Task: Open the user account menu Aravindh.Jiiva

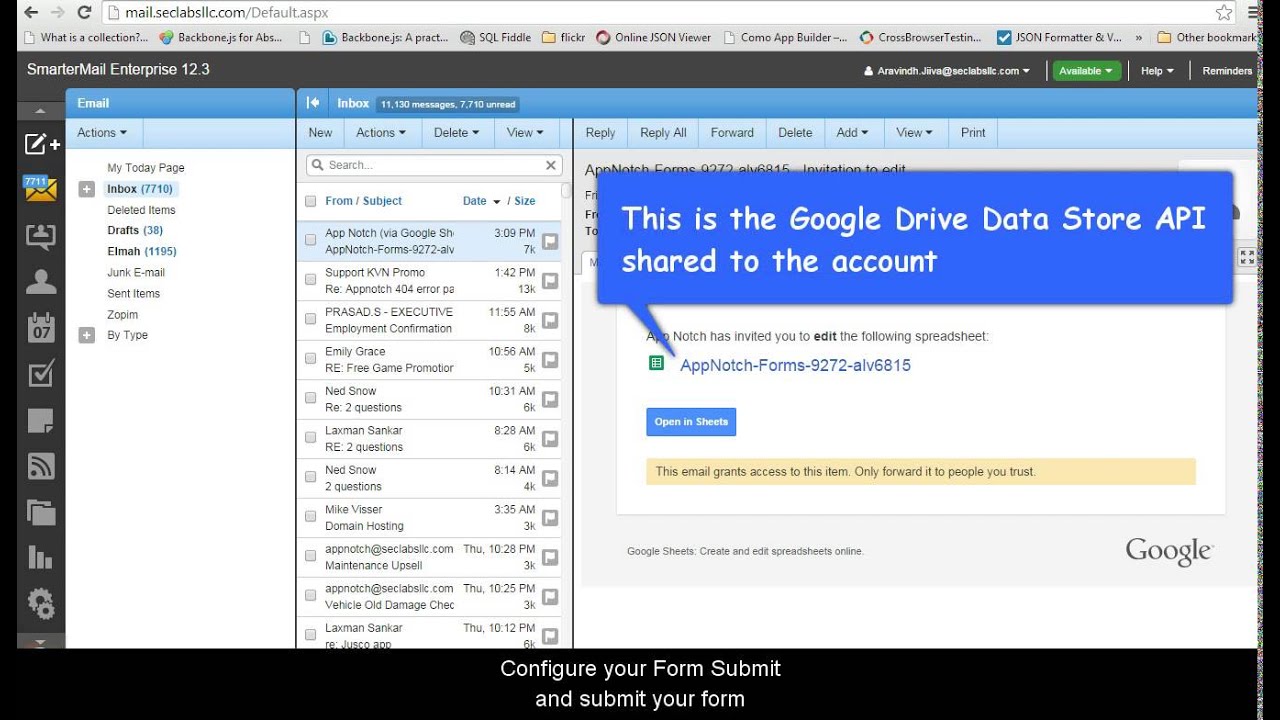Action: (x=946, y=71)
